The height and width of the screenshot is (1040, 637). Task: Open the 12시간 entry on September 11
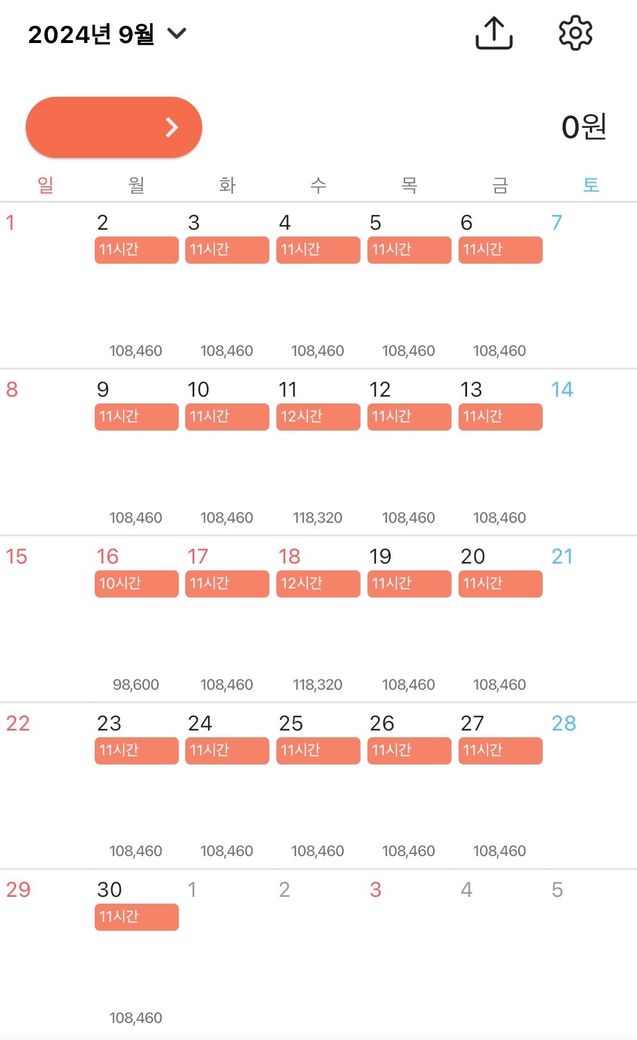pos(318,417)
